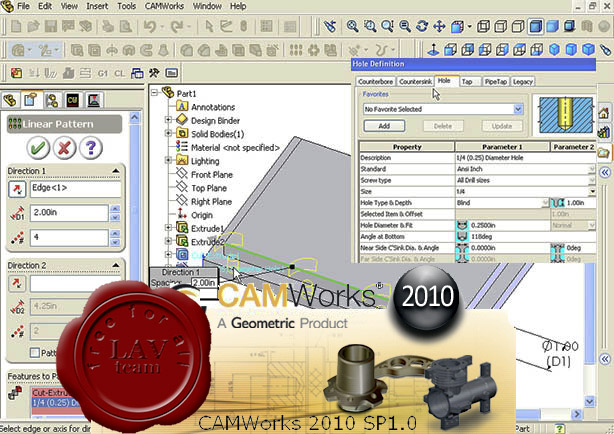Expand the Extrude1 feature node
The width and height of the screenshot is (614, 434).
168,228
